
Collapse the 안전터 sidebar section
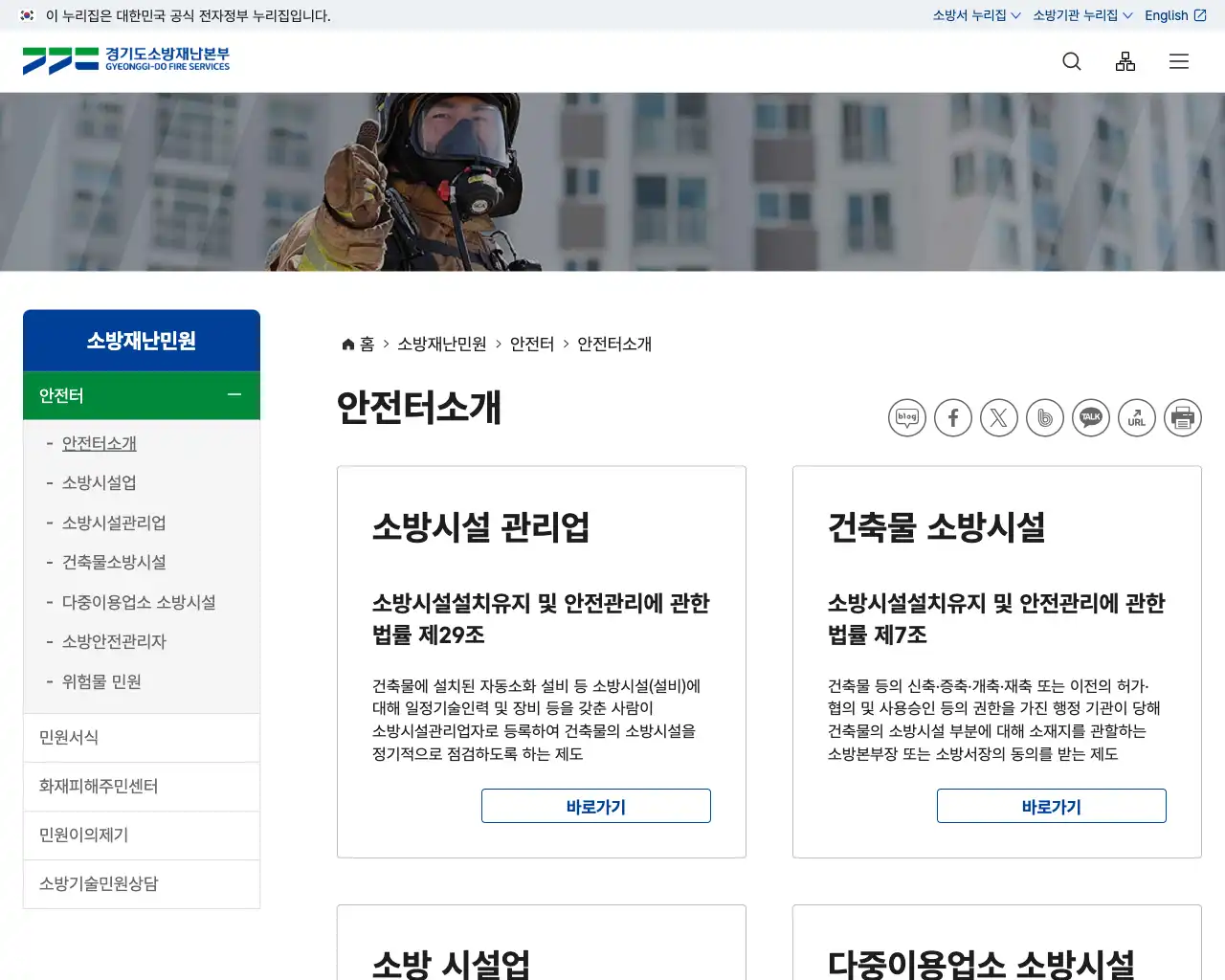[142, 395]
